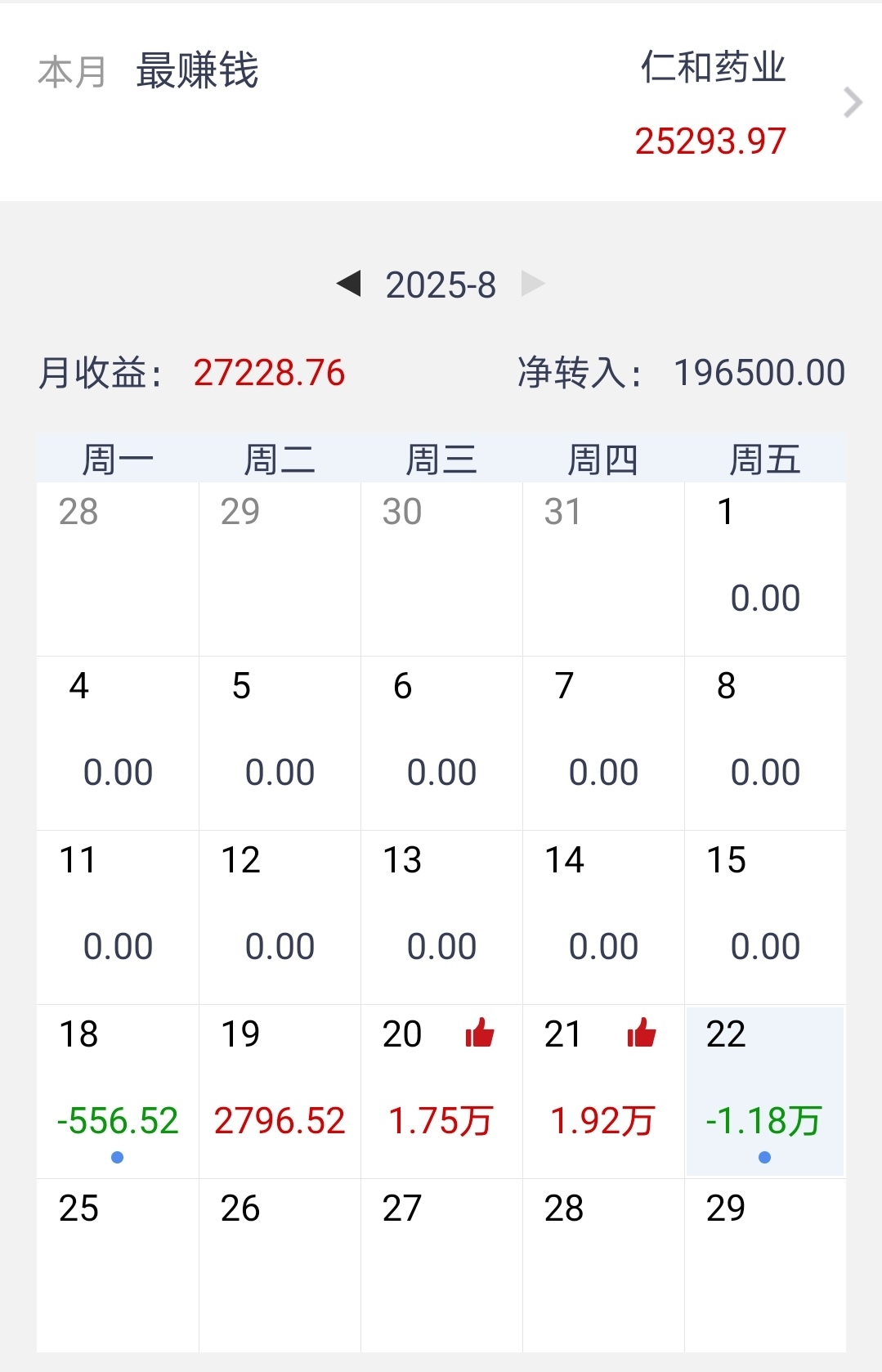
Task: Tap the 最赚钱 heading
Action: (197, 70)
